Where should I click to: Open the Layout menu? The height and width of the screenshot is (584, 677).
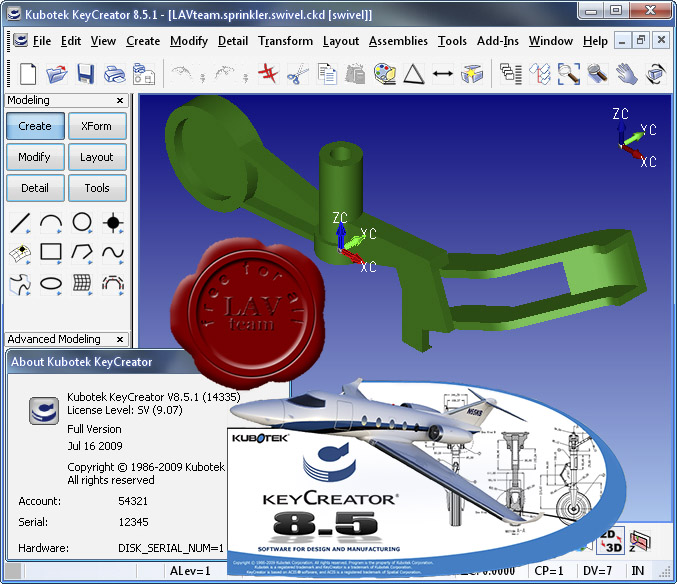(x=341, y=41)
